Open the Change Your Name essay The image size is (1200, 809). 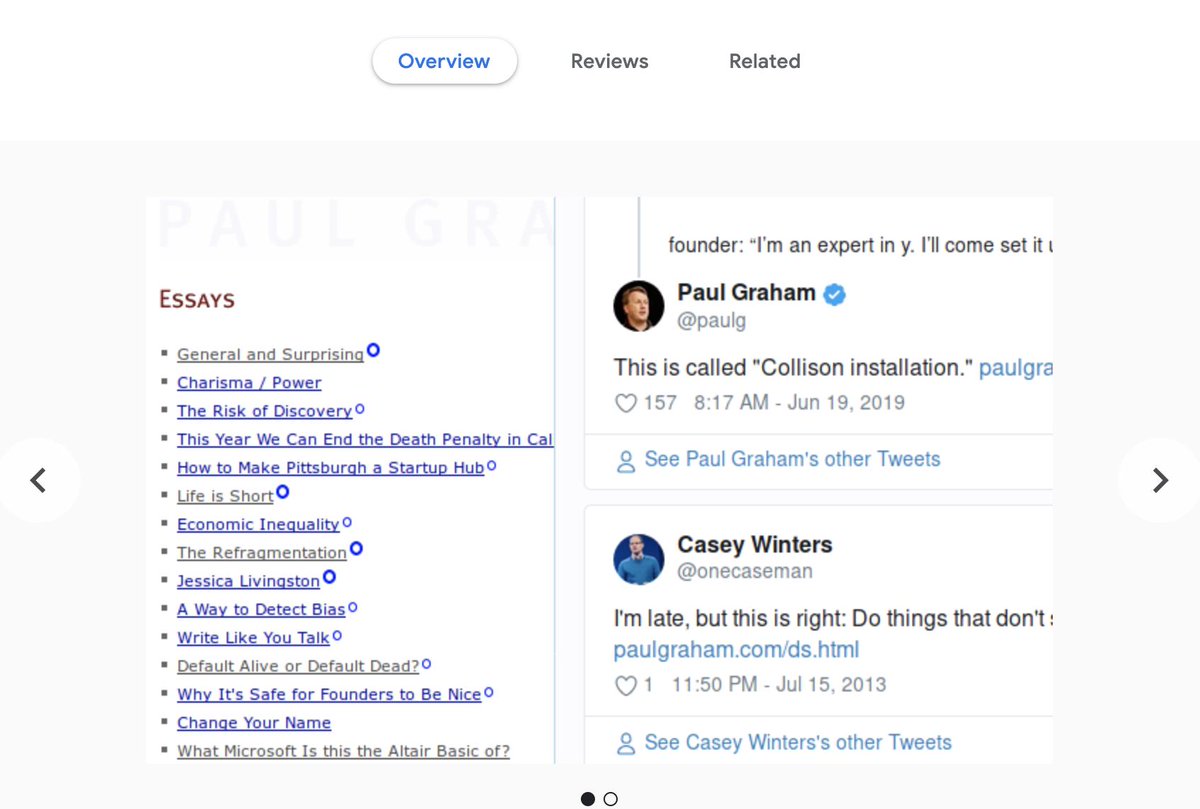[254, 722]
